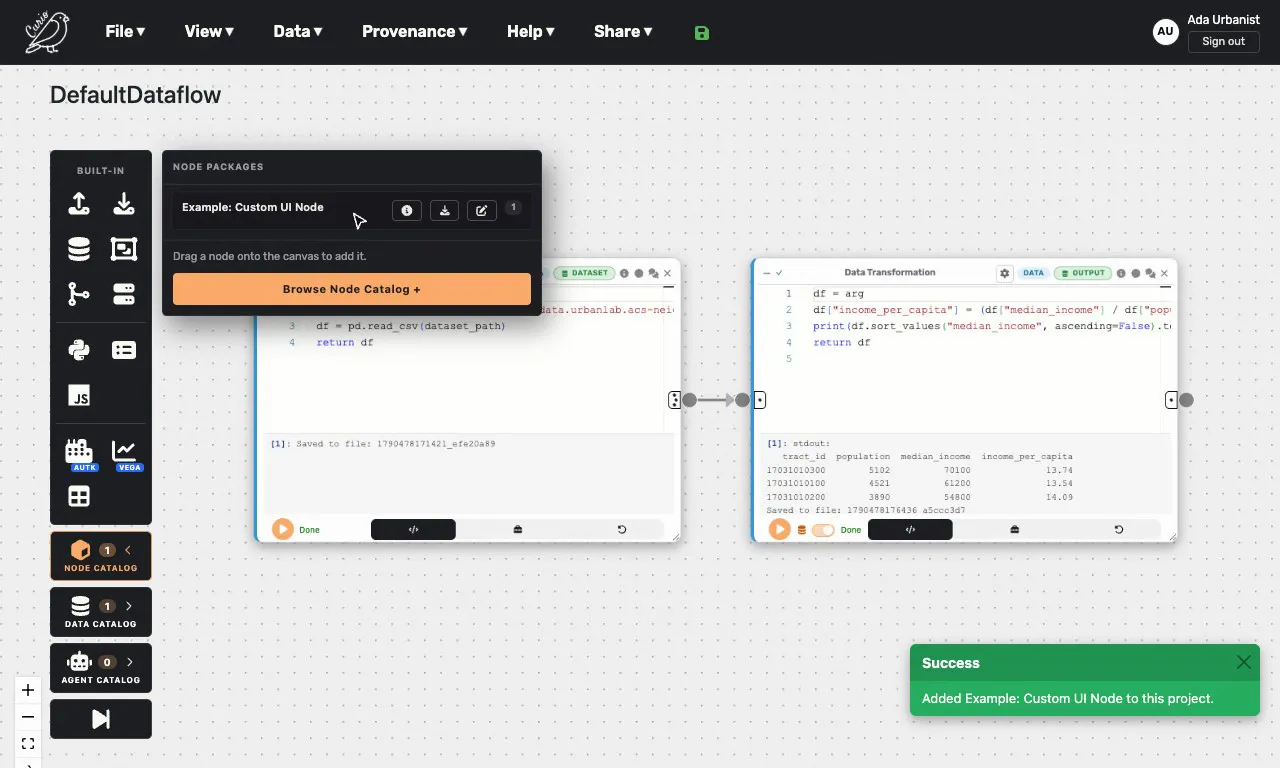Click the DATASET badge on left node
This screenshot has width=1280, height=768.
point(585,273)
